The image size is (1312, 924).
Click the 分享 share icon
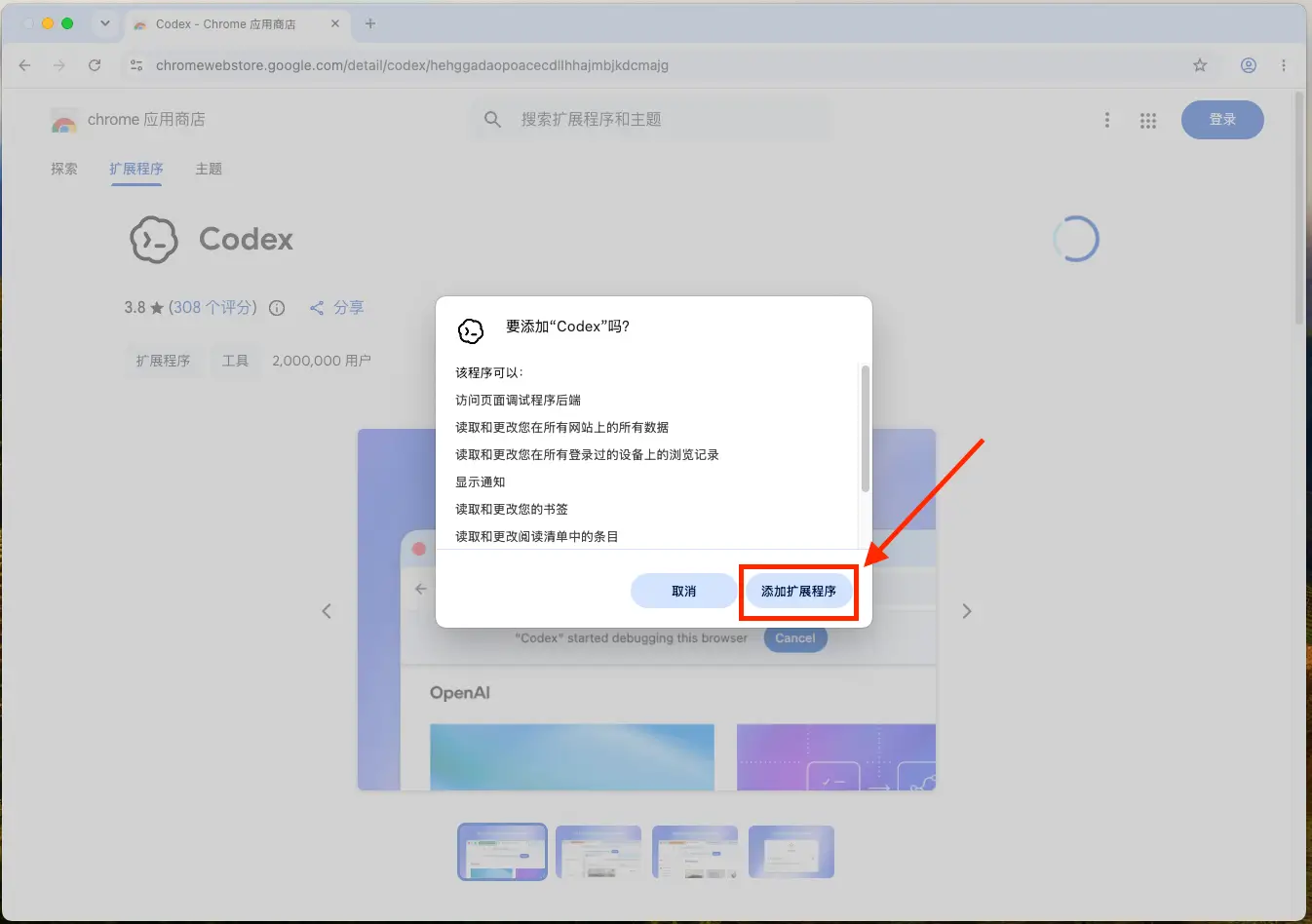click(x=317, y=308)
